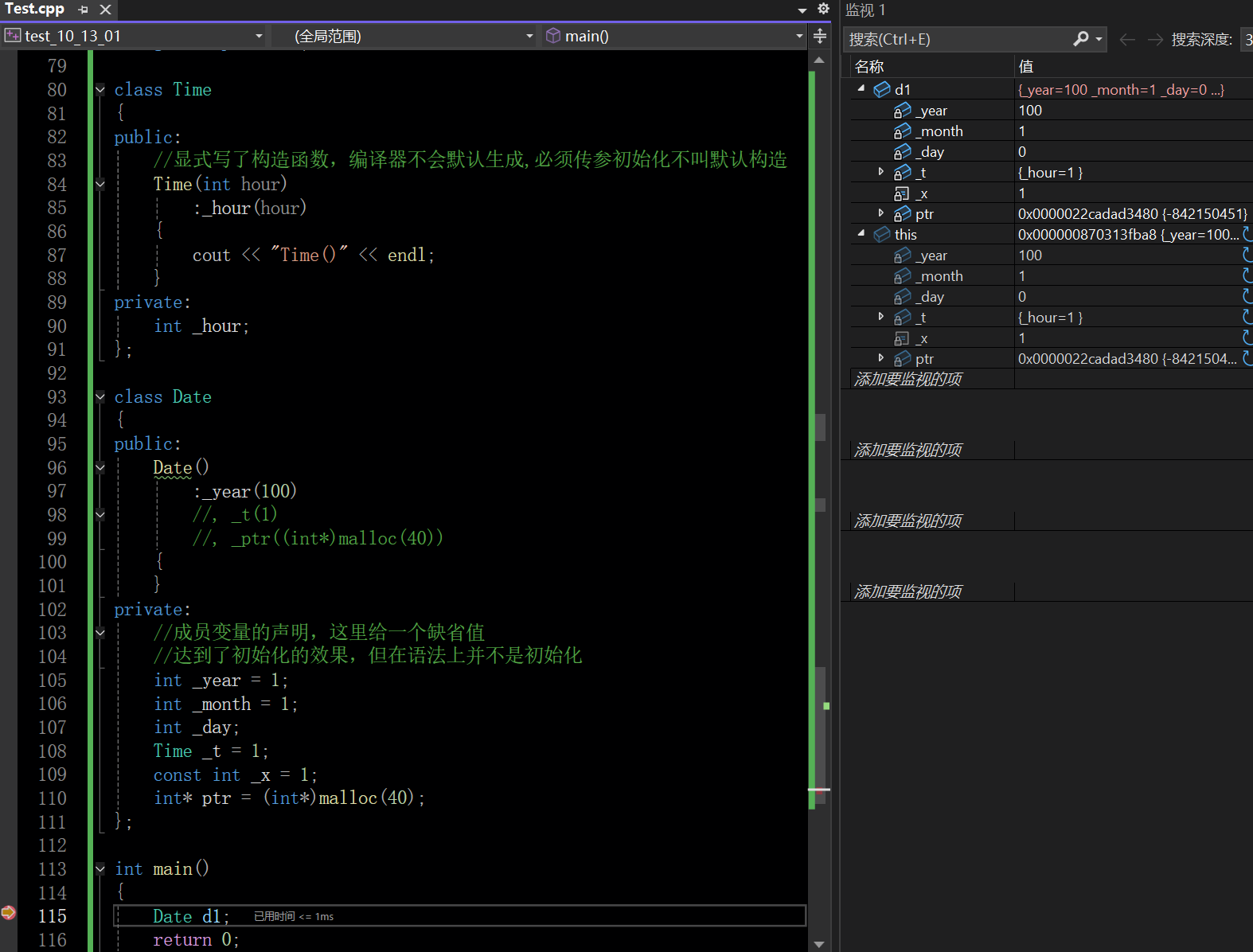Viewport: 1253px width, 952px height.
Task: Open the editor tab settings gear
Action: (x=824, y=9)
